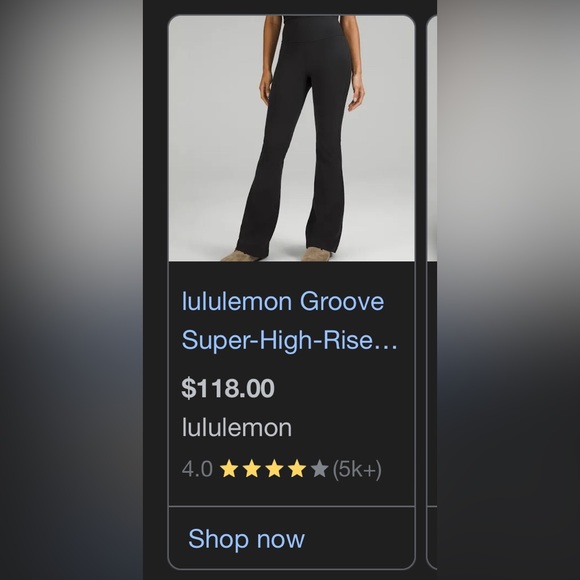Click the model's tan shoes in photo
This screenshot has width=580, height=580.
(278, 255)
